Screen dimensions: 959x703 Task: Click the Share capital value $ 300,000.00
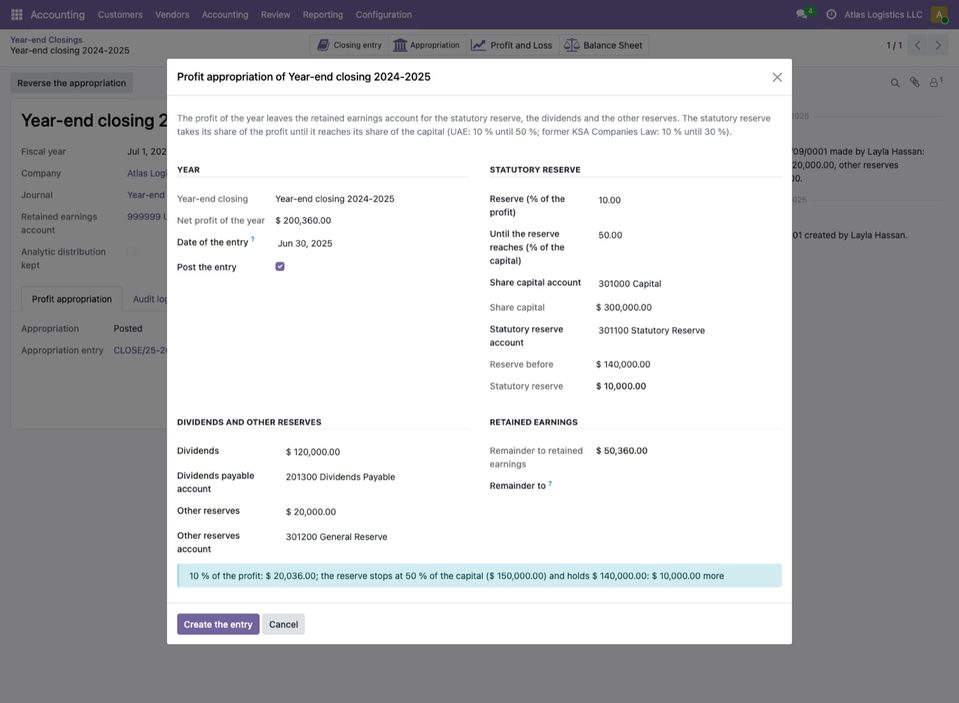coord(624,307)
